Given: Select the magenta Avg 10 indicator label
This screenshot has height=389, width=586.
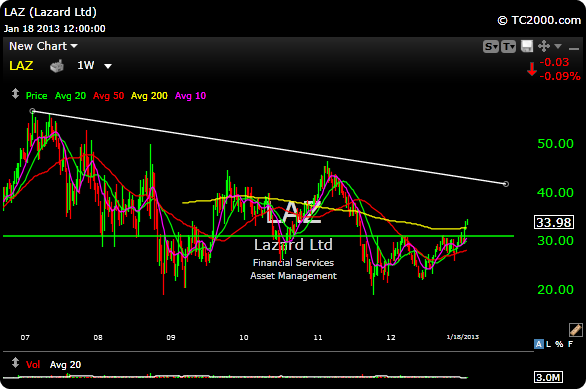Looking at the screenshot, I should pos(190,96).
